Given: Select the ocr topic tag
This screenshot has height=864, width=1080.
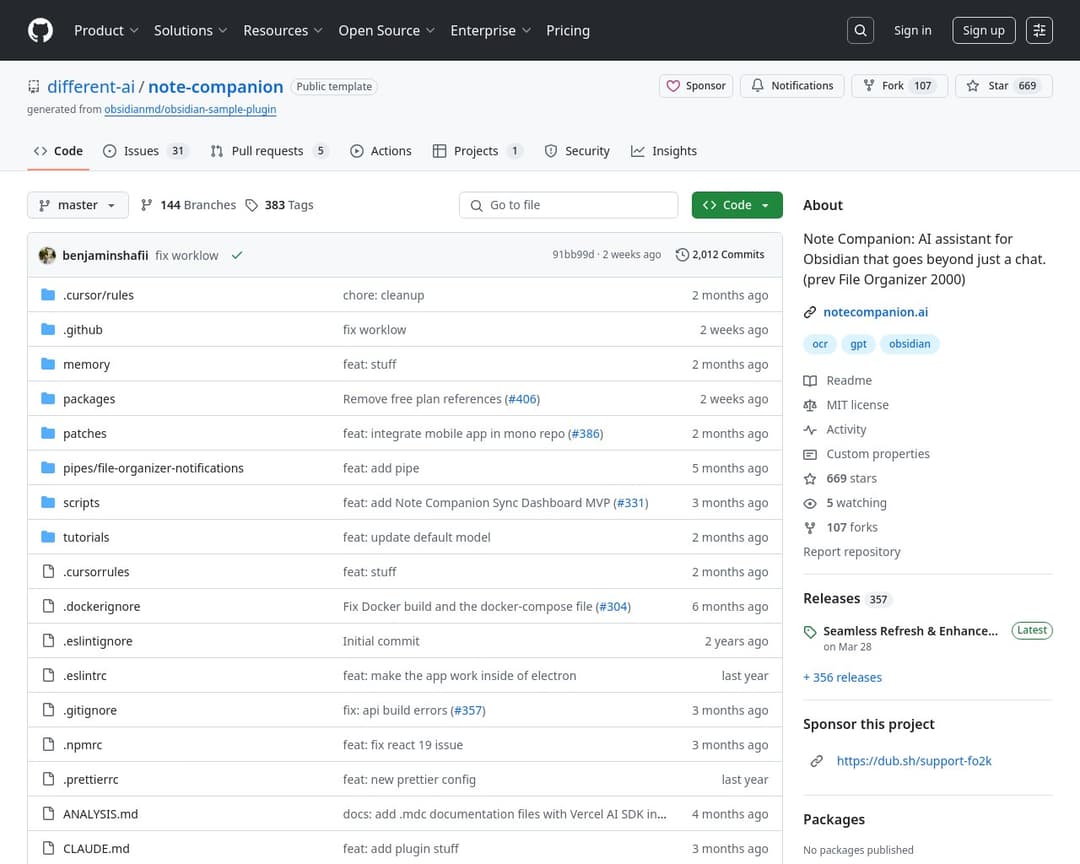Looking at the screenshot, I should [x=820, y=344].
